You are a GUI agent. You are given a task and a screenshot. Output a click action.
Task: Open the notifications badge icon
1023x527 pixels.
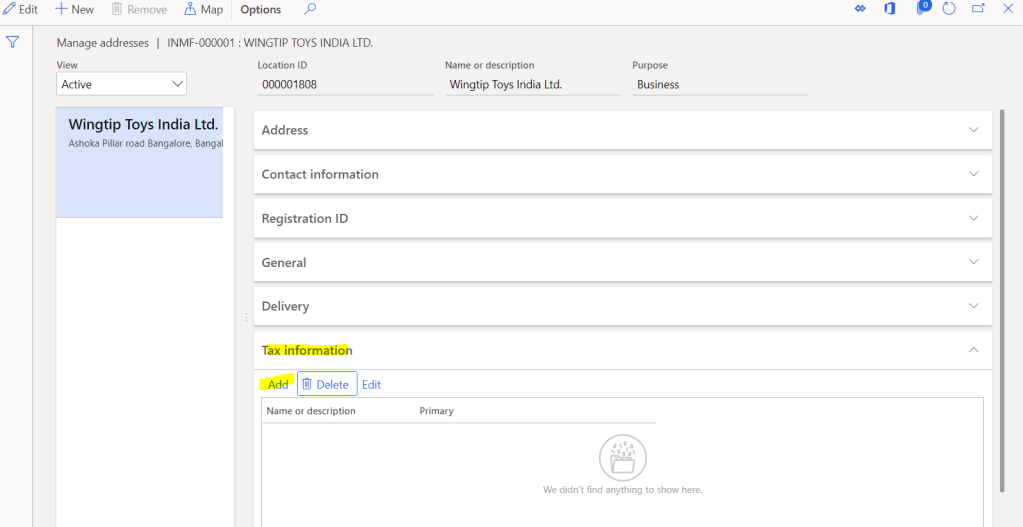click(923, 8)
